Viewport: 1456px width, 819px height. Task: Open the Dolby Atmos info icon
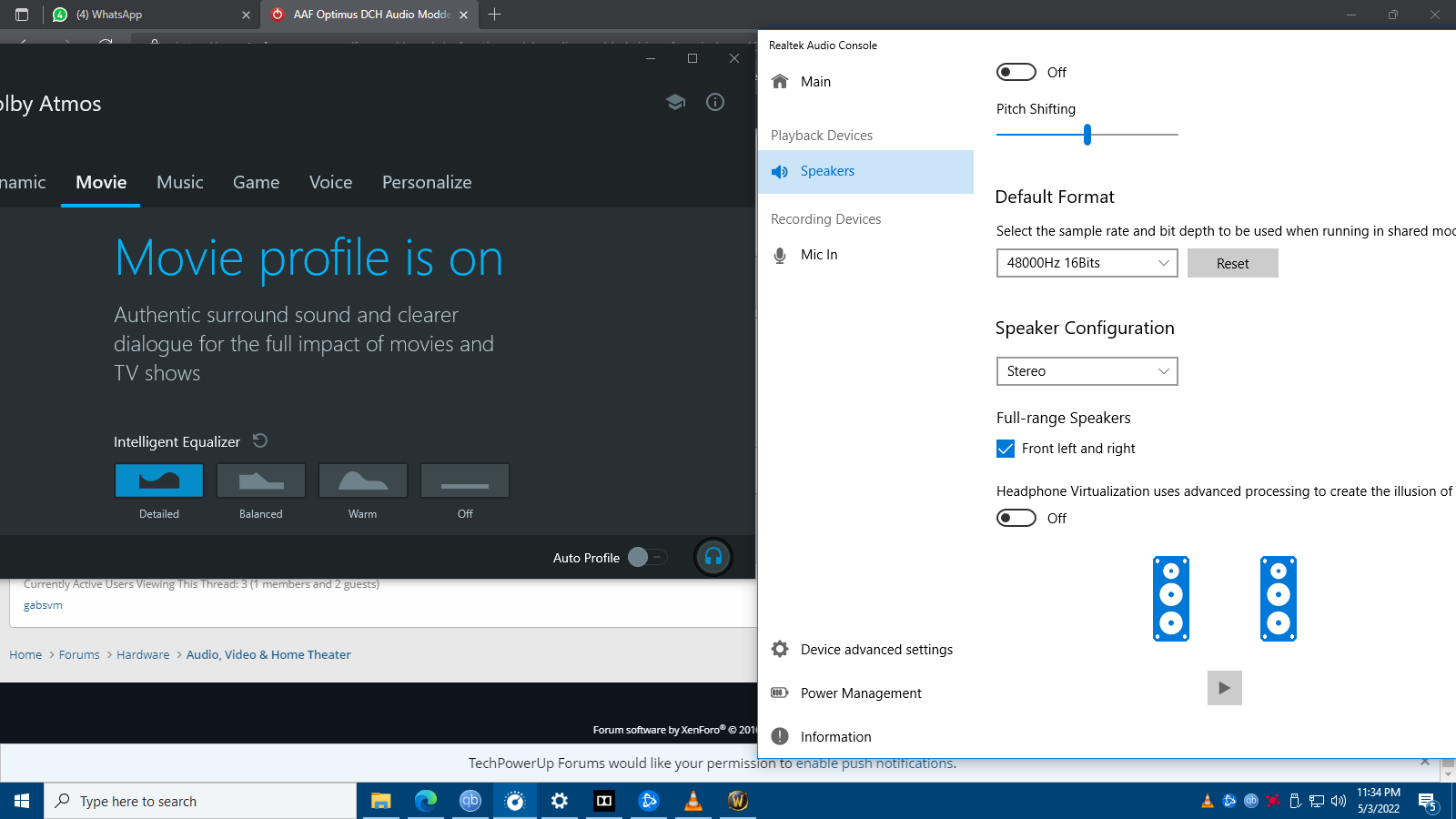[715, 102]
